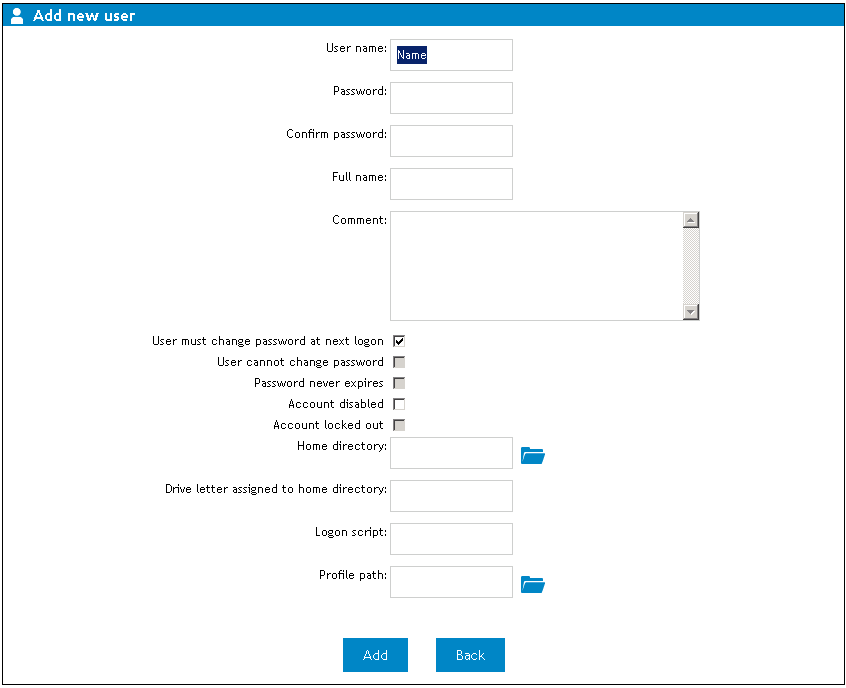Focus the Home directory input field
846x688 pixels.
pos(451,453)
